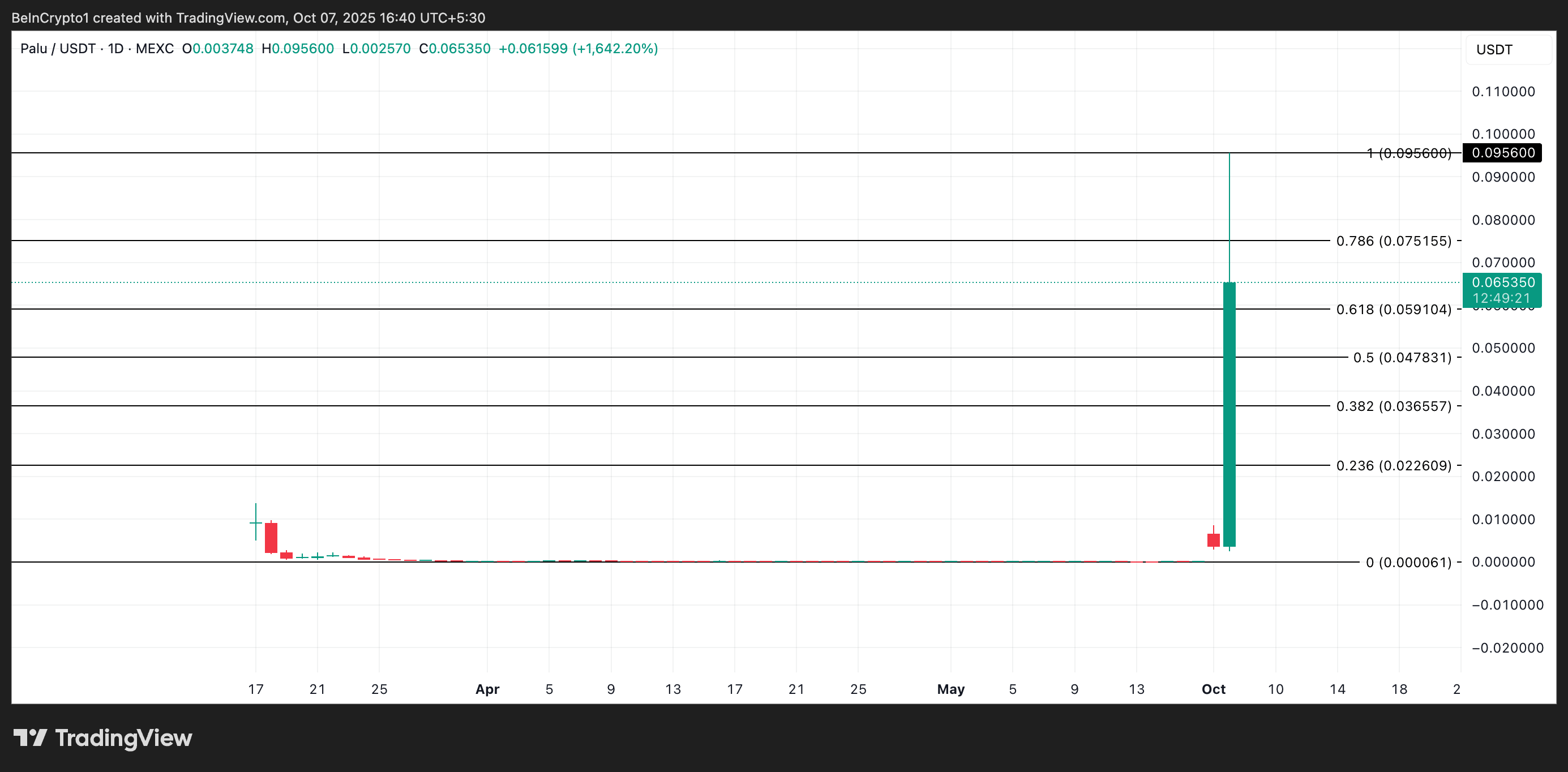The width and height of the screenshot is (1568, 772).
Task: Open the Palu / USDT symbol name
Action: pyautogui.click(x=58, y=49)
